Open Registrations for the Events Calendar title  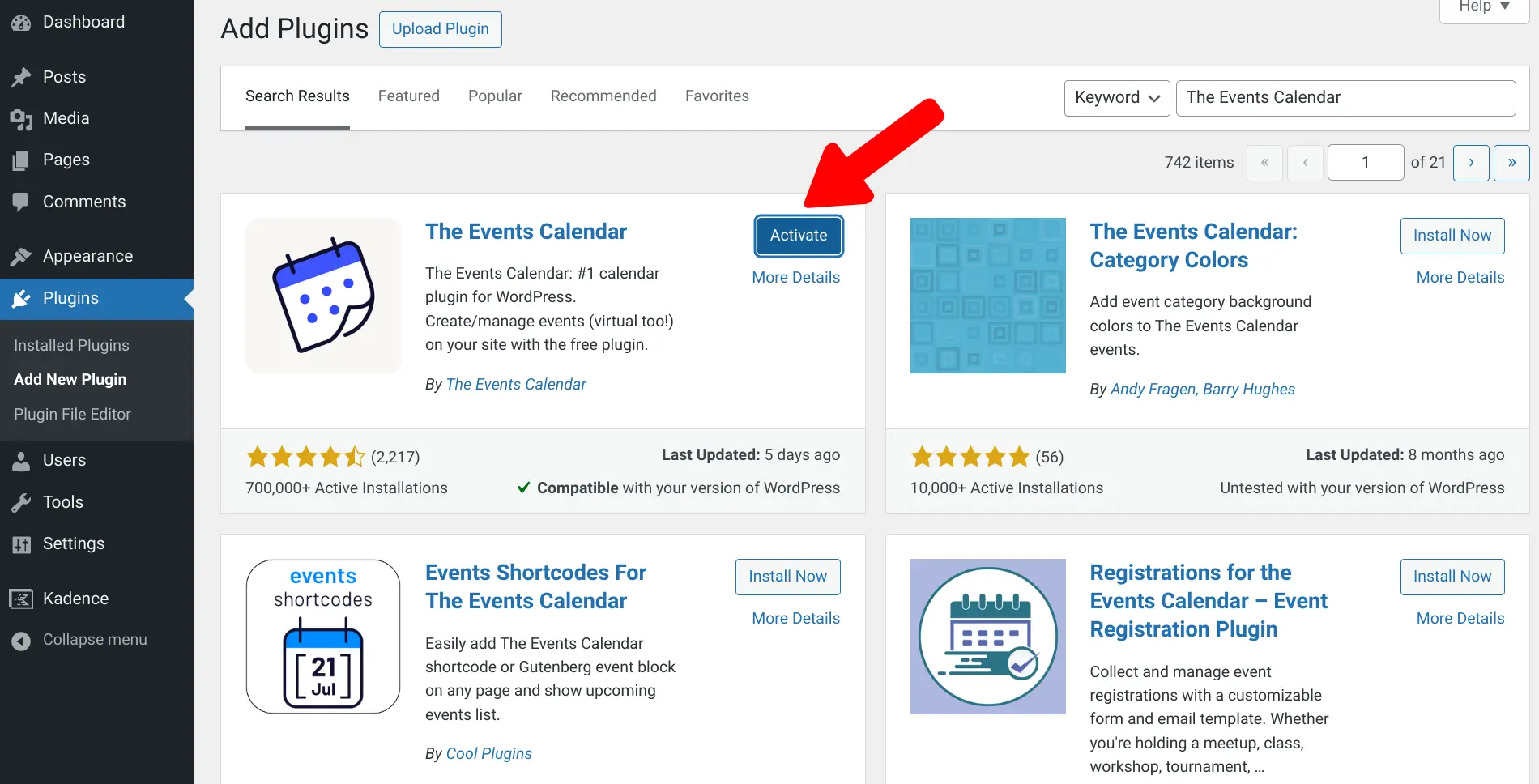1209,601
